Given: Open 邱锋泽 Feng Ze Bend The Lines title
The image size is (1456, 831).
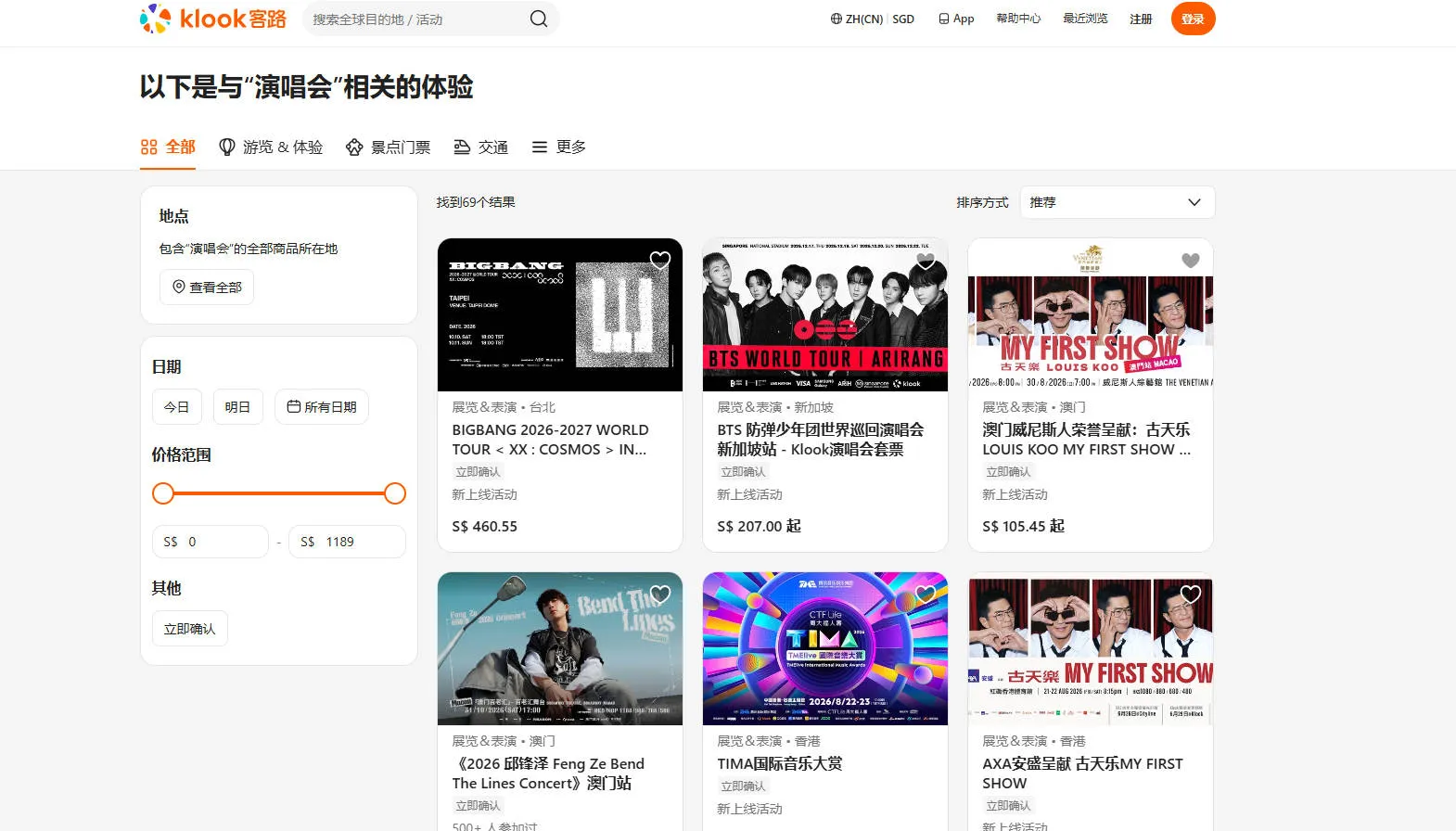Looking at the screenshot, I should [548, 773].
